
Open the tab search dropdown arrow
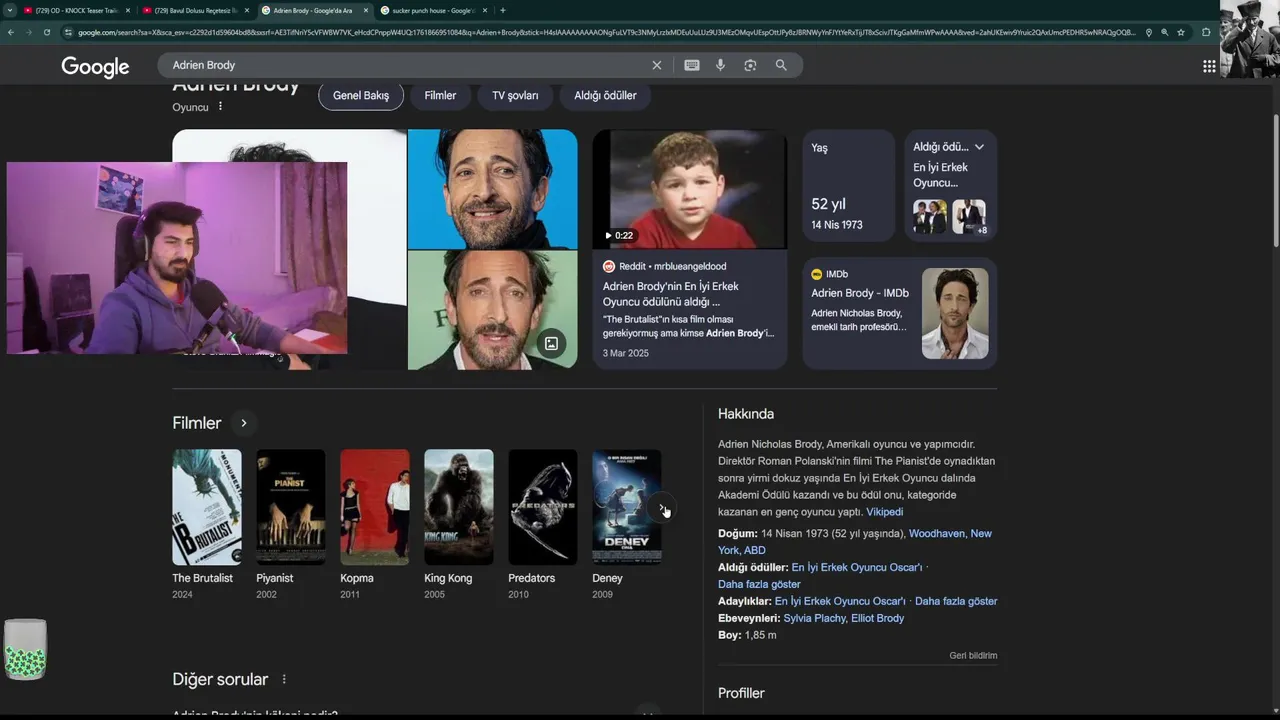click(10, 10)
